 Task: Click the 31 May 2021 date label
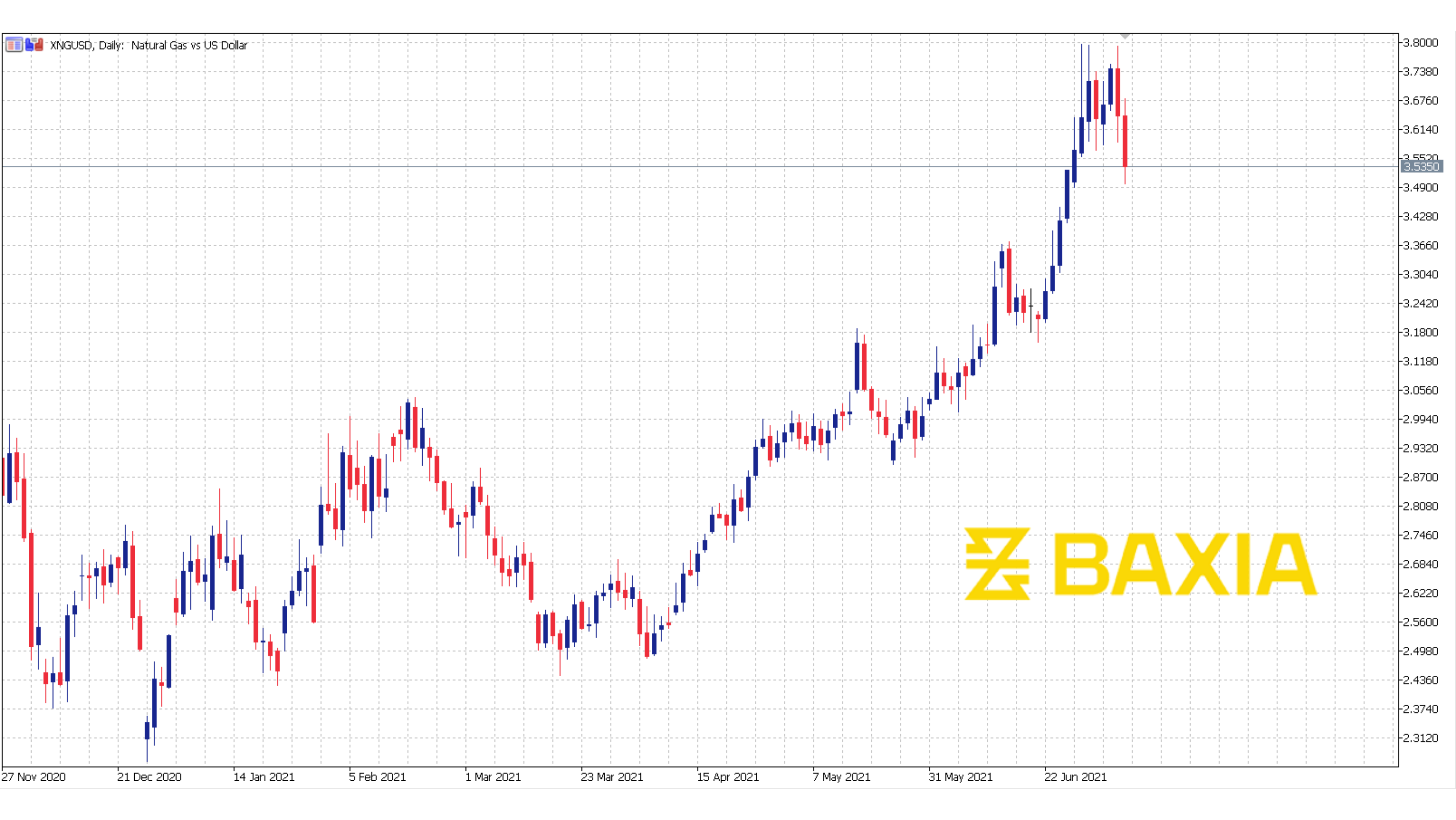click(960, 777)
